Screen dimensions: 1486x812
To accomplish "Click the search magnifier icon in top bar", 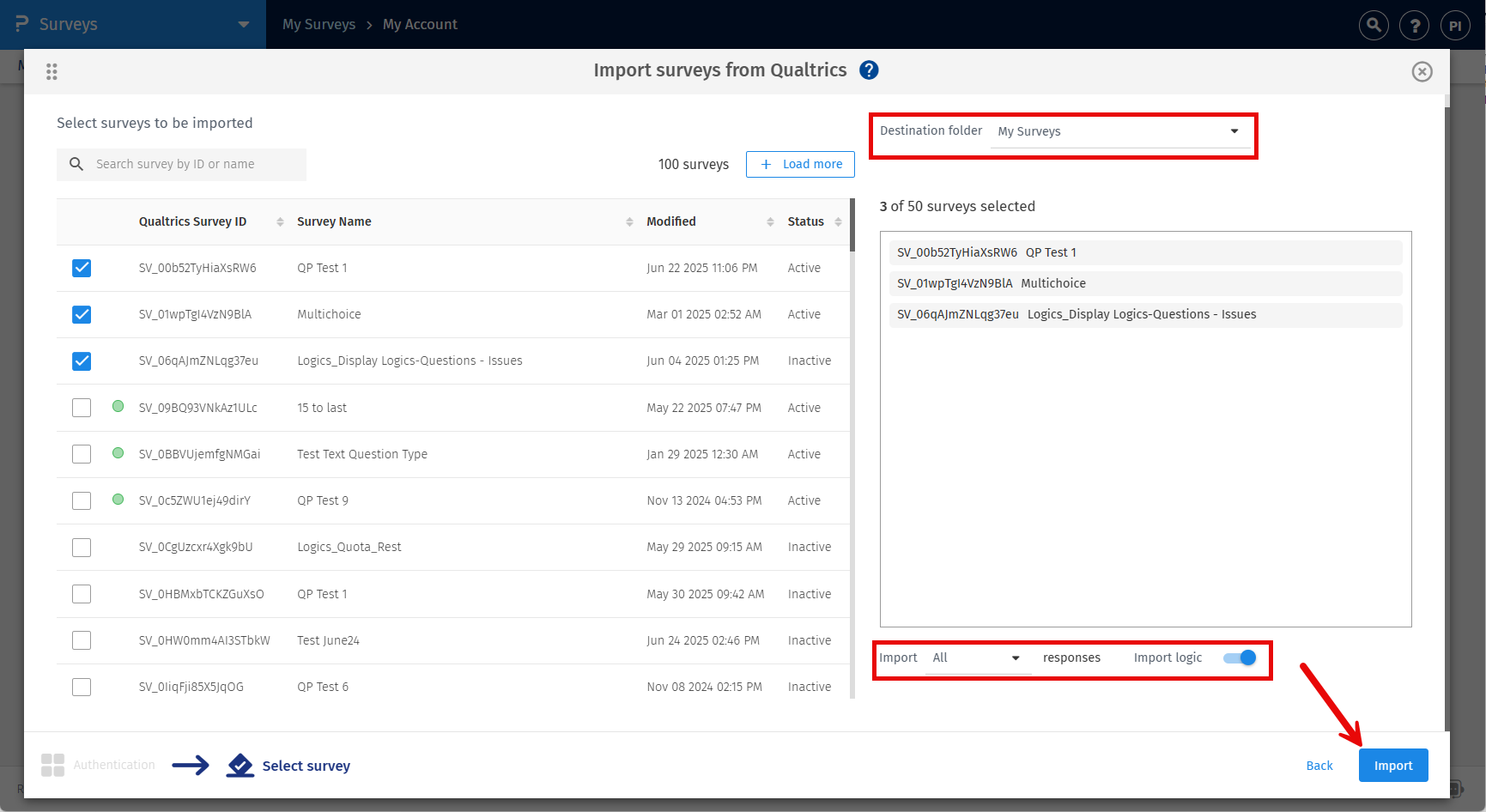I will tap(1374, 25).
